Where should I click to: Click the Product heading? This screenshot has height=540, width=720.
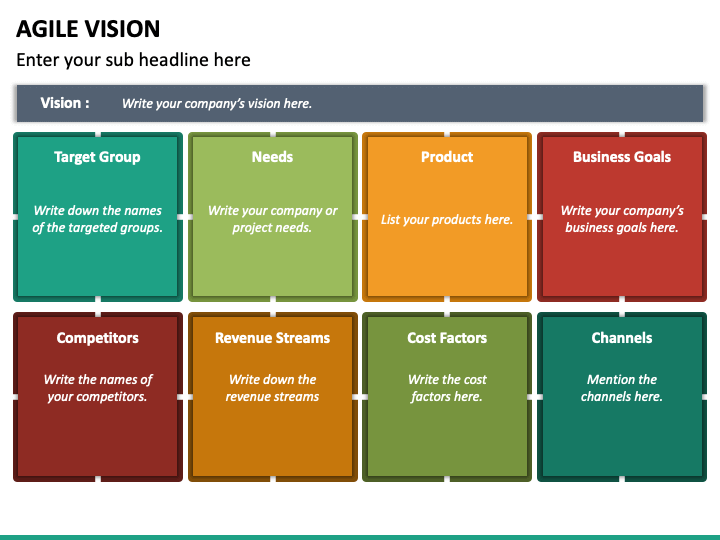click(x=447, y=157)
